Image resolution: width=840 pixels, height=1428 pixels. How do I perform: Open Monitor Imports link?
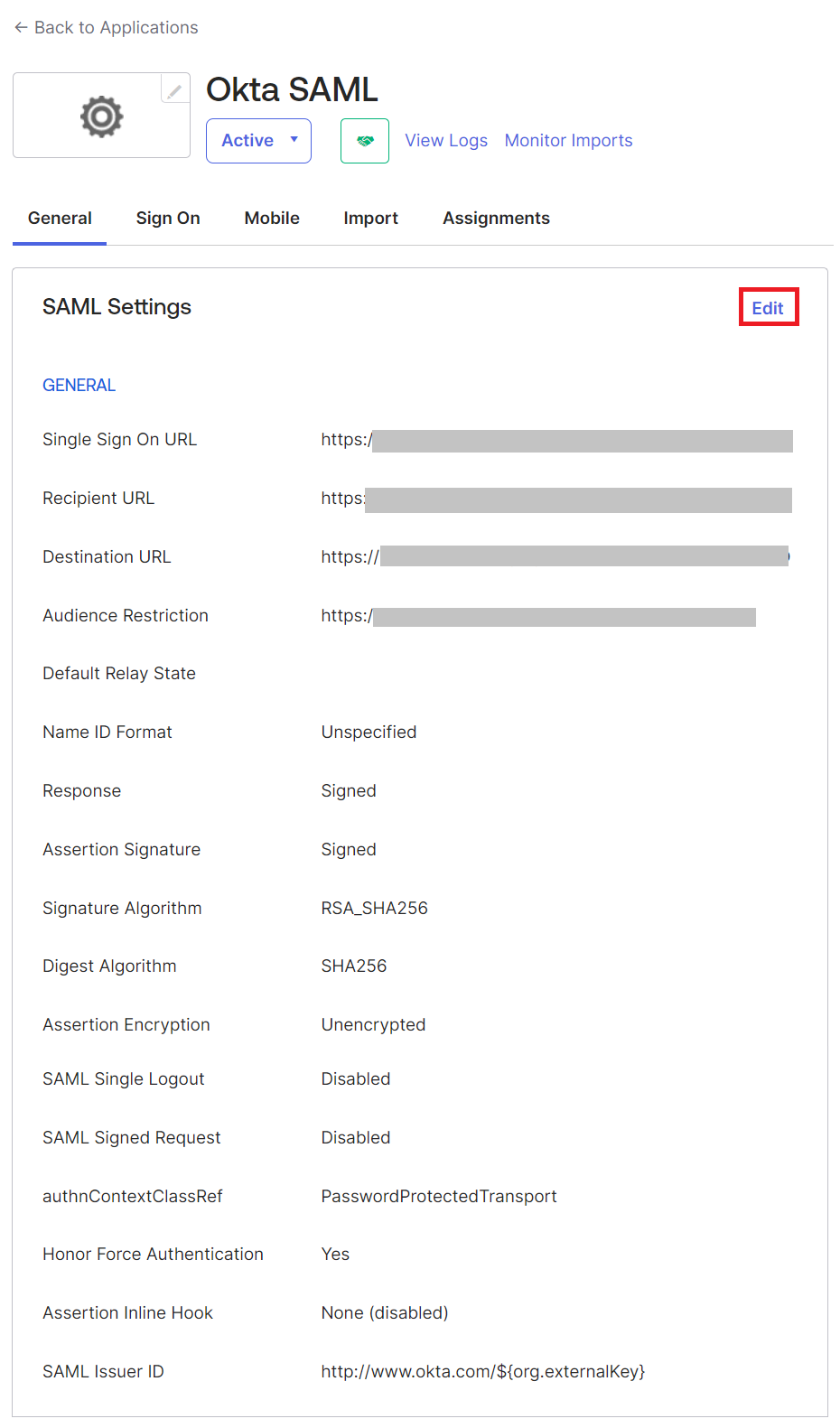coord(568,141)
